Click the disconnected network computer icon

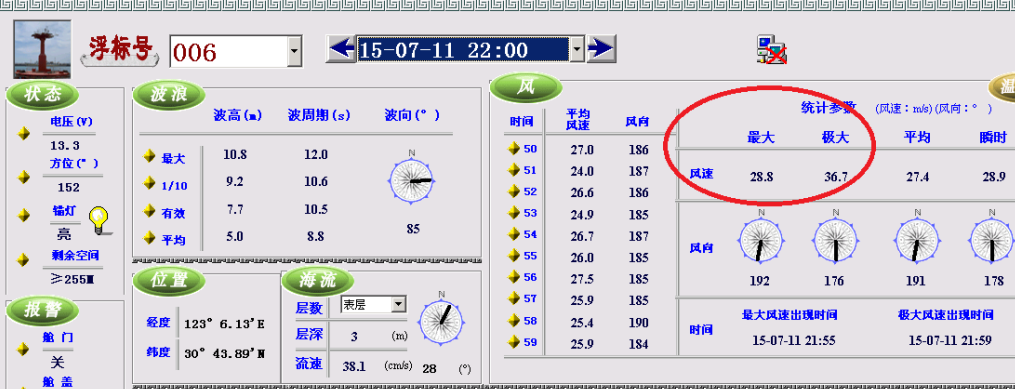(x=772, y=50)
